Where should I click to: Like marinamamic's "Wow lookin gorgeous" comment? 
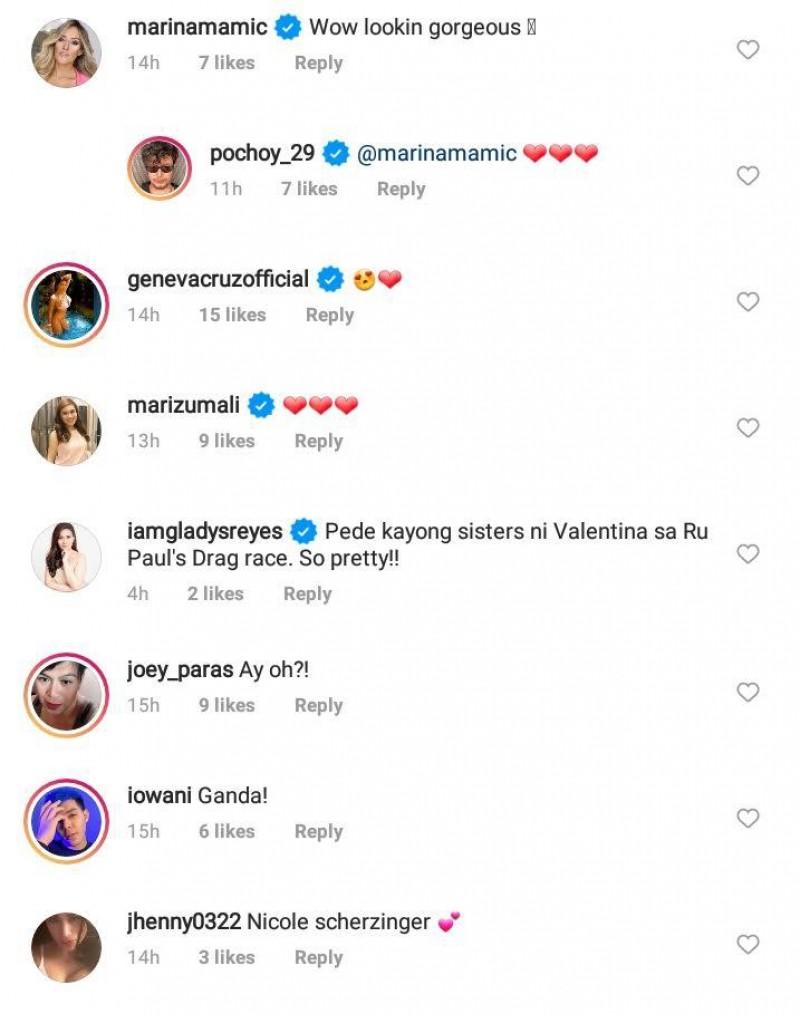coord(748,49)
